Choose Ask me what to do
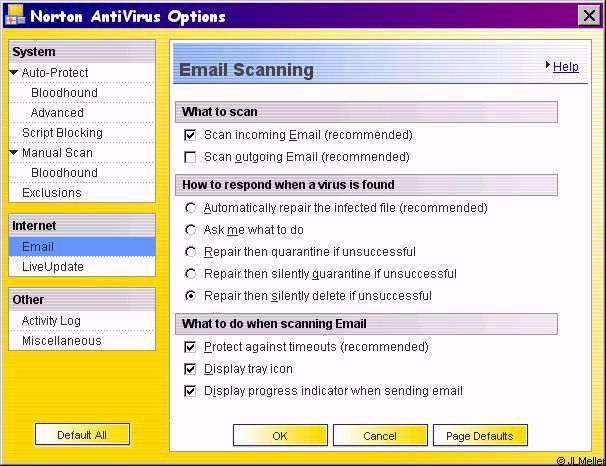Screen dimensions: 606x466 click(x=190, y=230)
